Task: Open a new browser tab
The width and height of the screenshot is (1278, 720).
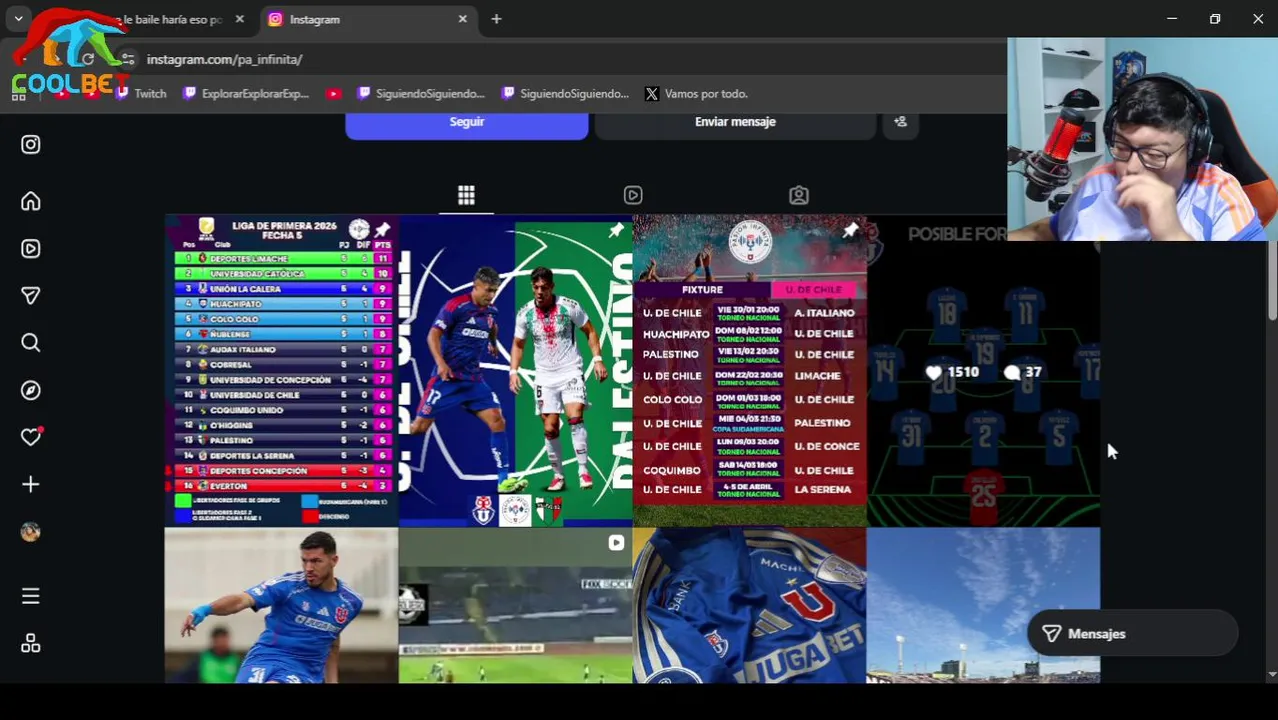Action: coord(496,19)
